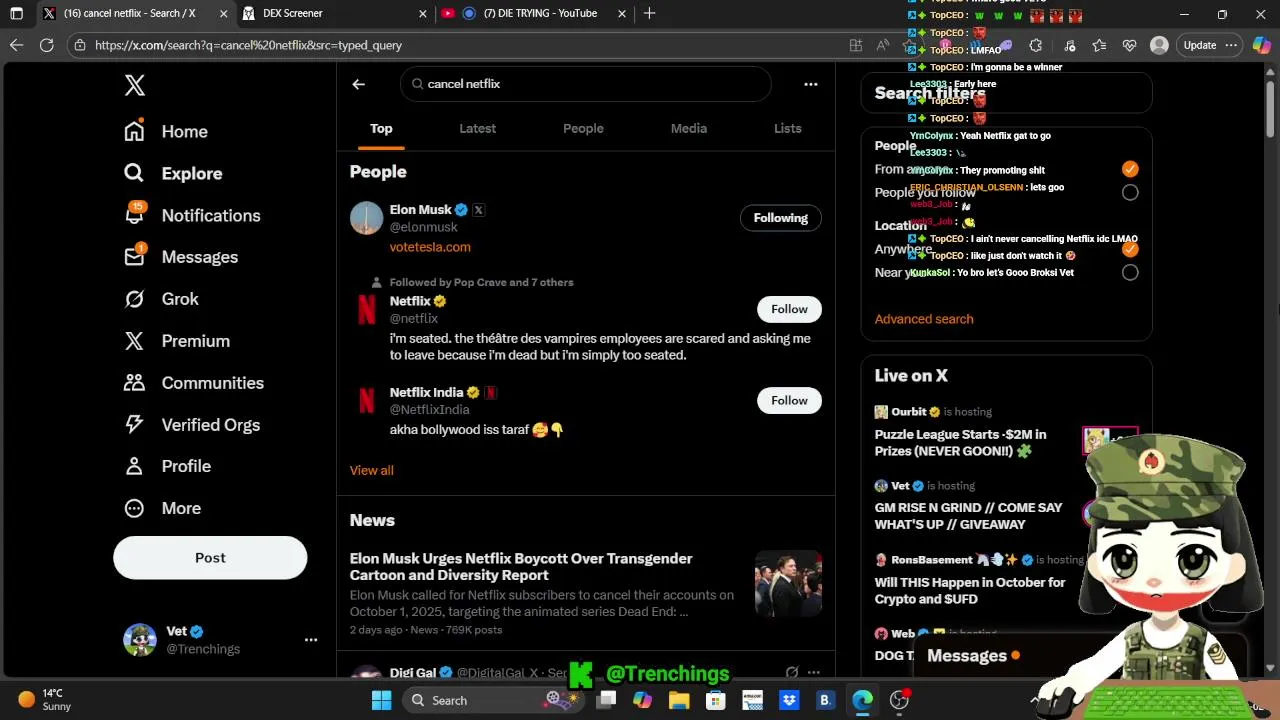Open news article thumbnail image
This screenshot has width=1280, height=720.
tap(788, 584)
